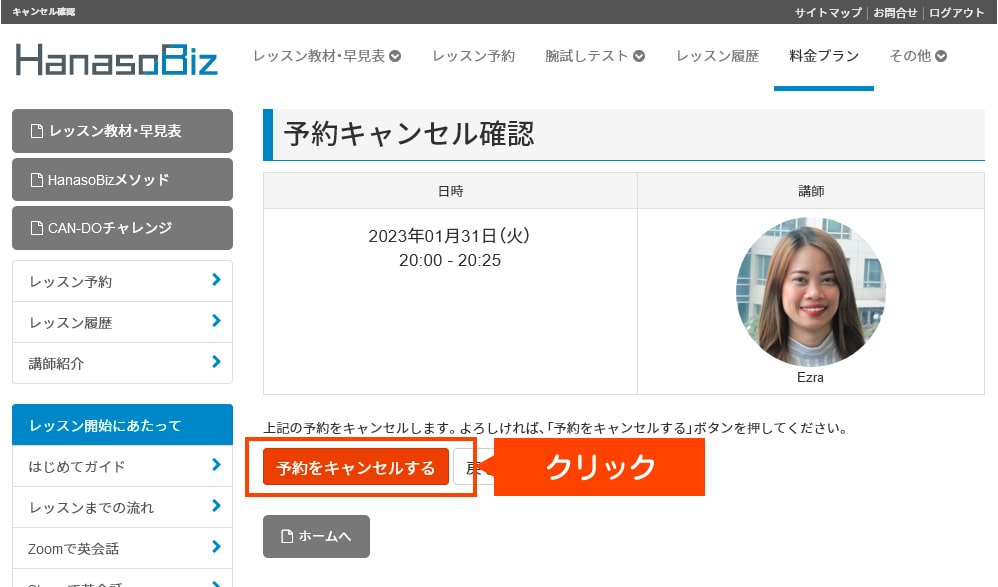
Task: Click 予約をキャンセルする button
Action: (356, 467)
